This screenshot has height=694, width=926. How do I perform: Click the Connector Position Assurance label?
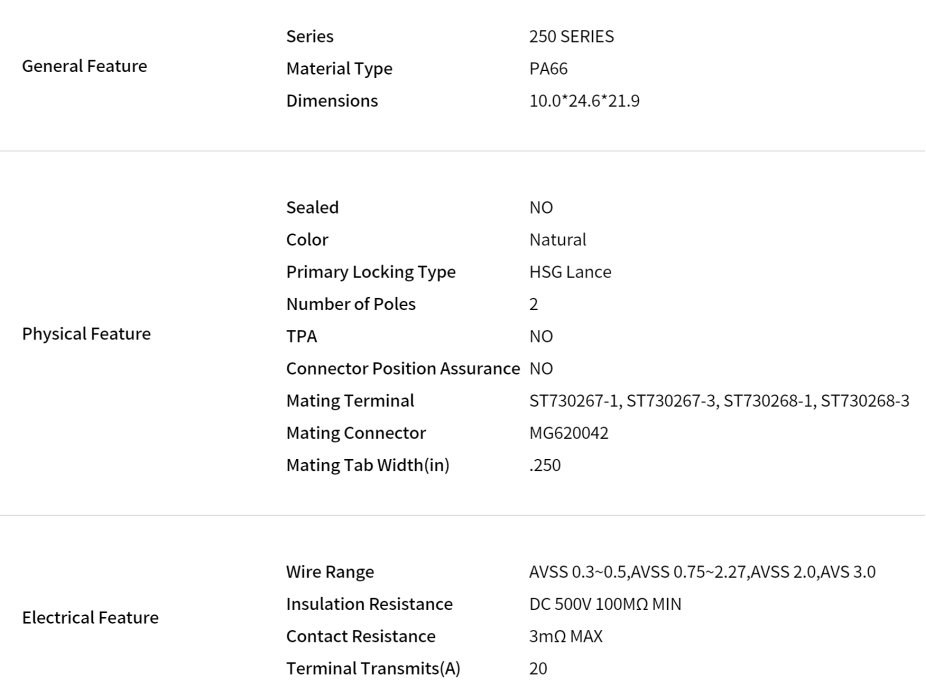click(x=403, y=369)
